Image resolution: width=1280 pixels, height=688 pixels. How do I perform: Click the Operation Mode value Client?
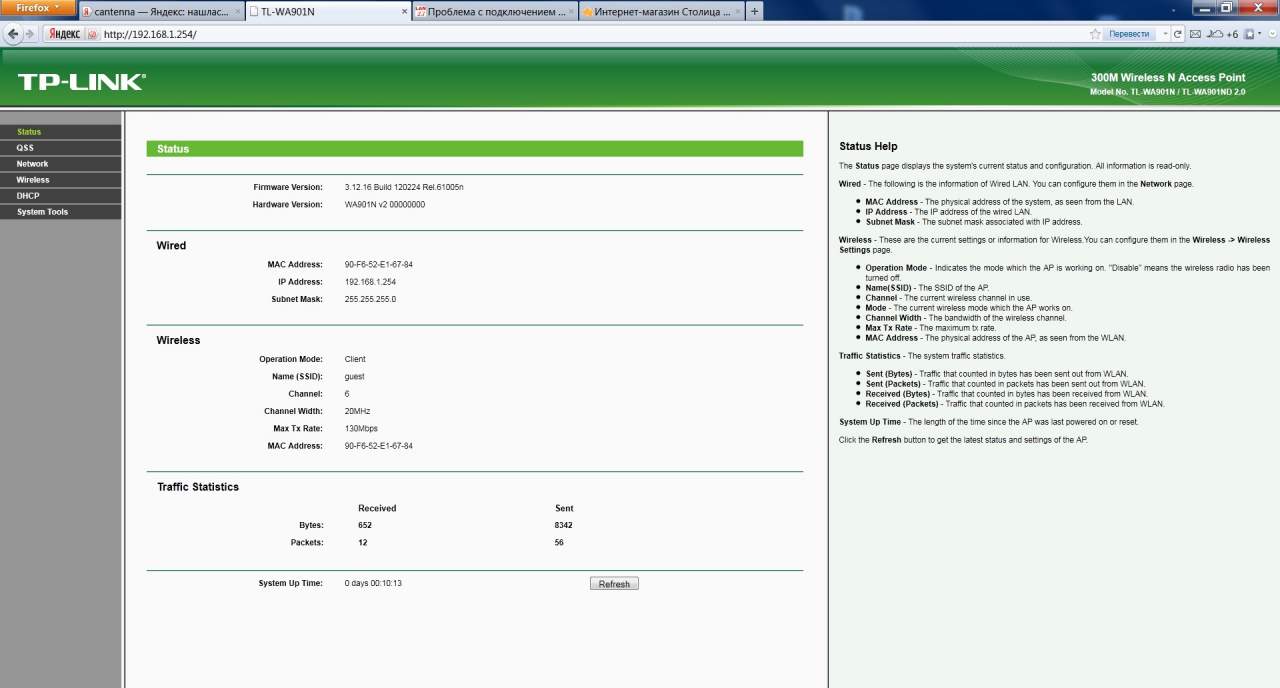355,359
